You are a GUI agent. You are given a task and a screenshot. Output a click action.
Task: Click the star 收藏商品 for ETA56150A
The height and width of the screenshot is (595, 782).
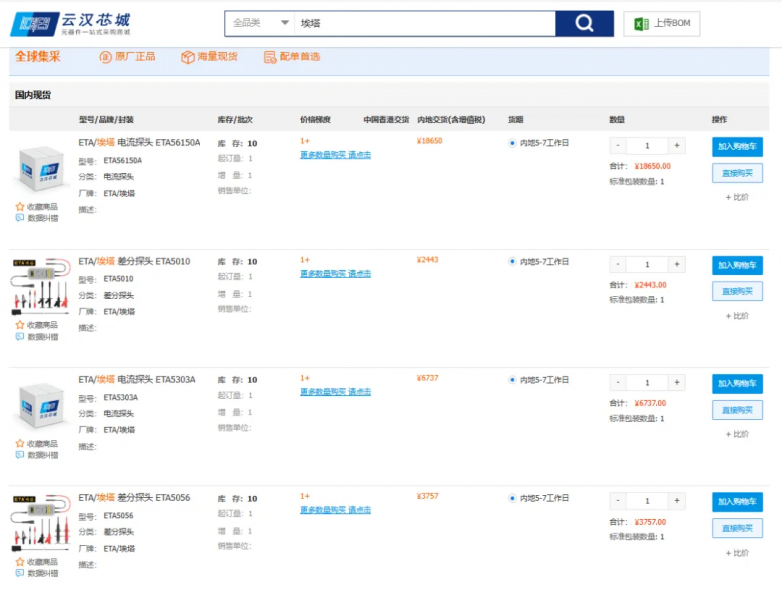20,206
